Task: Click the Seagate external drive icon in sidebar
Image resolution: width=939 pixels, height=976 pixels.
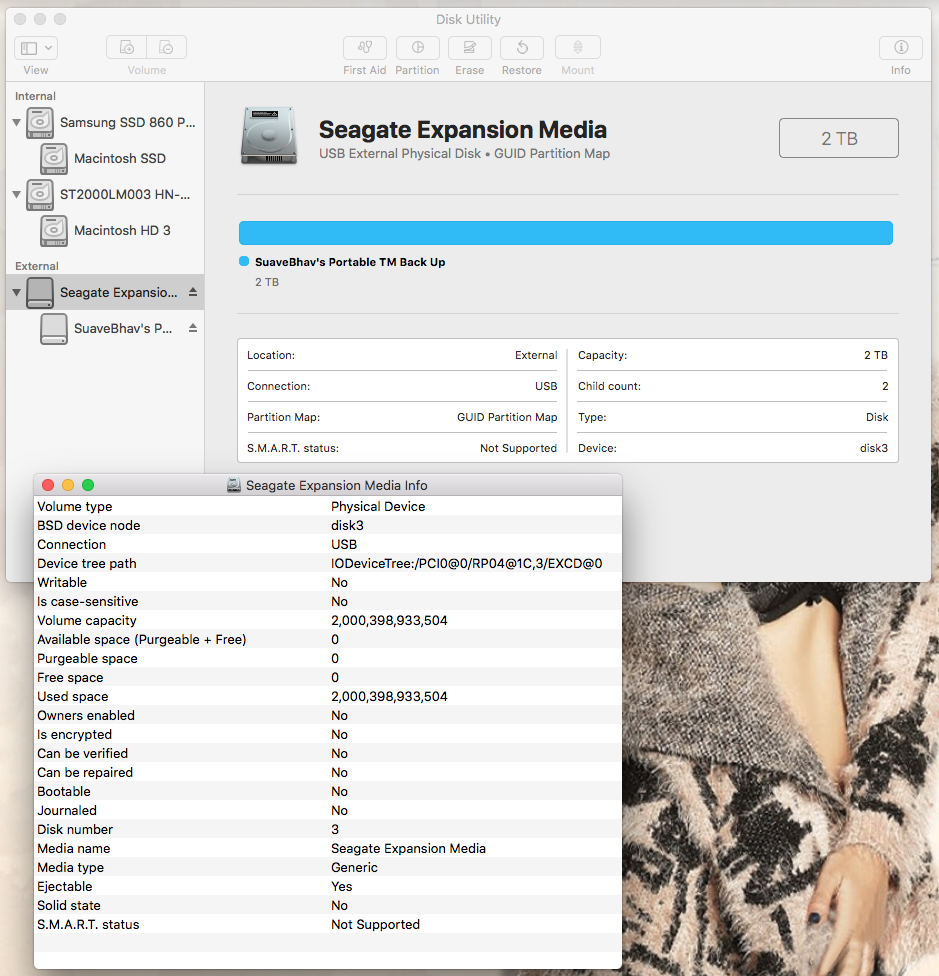Action: (x=40, y=293)
